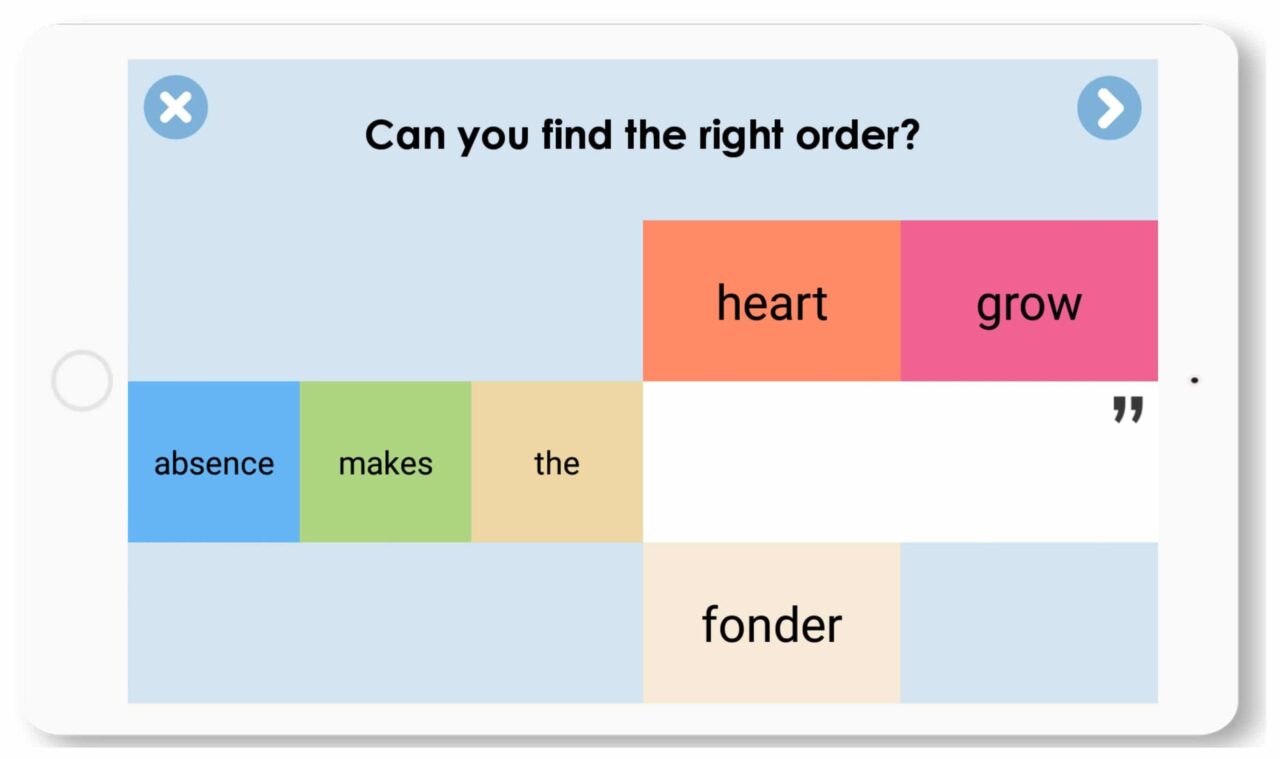The height and width of the screenshot is (759, 1280).
Task: Click the empty area below the "absence" tile
Action: click(x=214, y=623)
